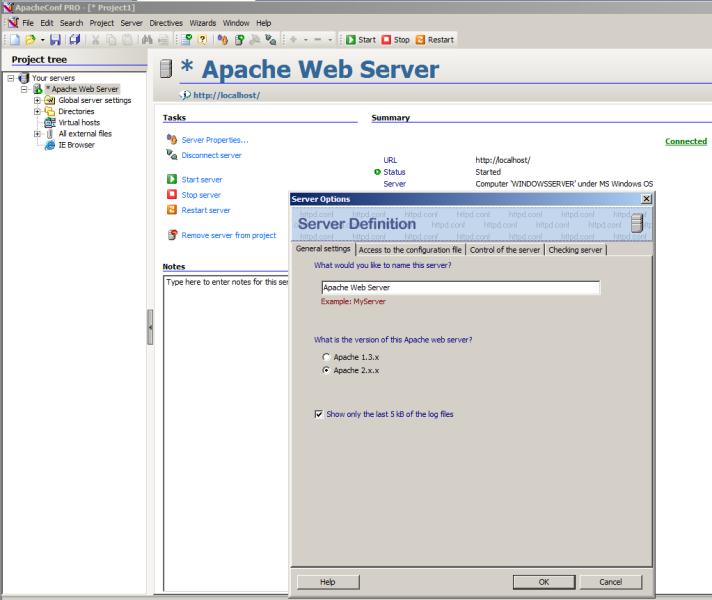Open the Project menu
This screenshot has height=600, width=712.
point(102,23)
